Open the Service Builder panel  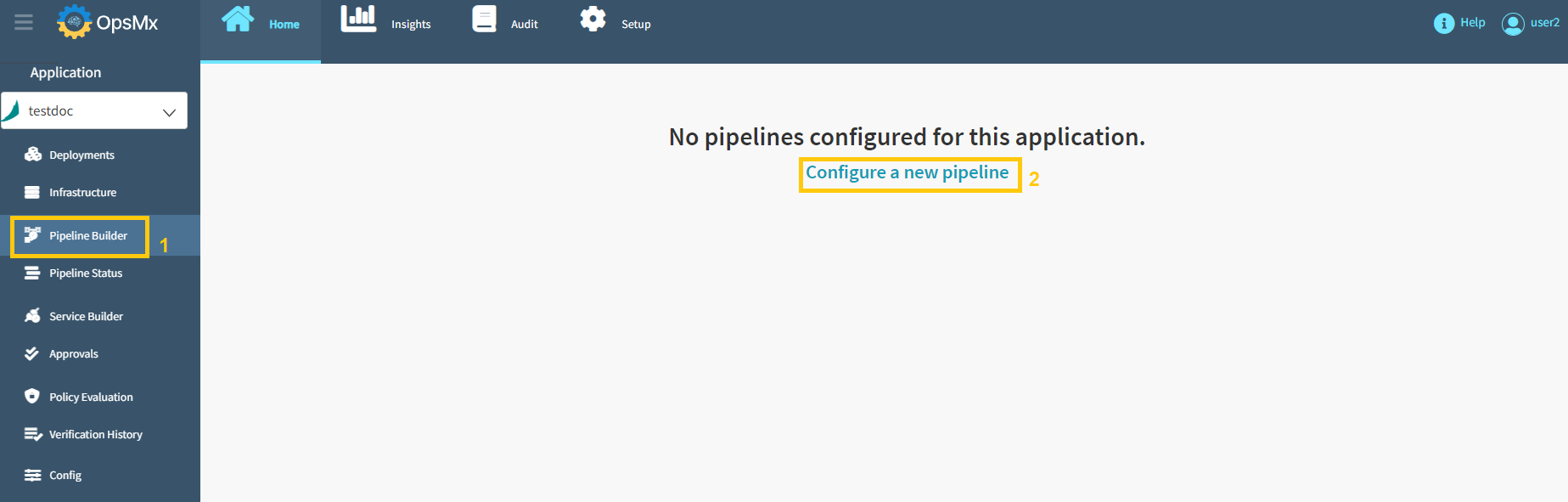coord(84,315)
